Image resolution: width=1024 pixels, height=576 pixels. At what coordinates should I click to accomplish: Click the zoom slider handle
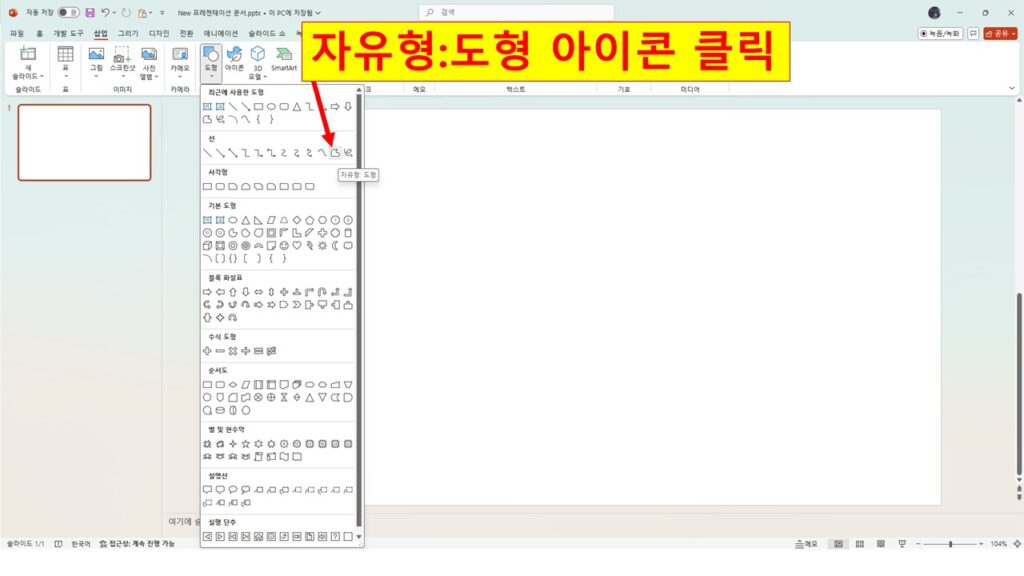(951, 544)
